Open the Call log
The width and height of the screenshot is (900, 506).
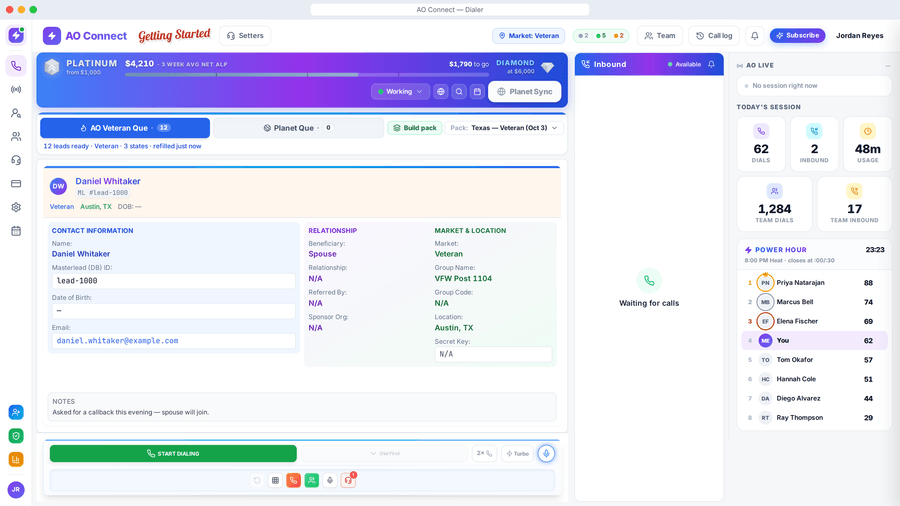(x=714, y=36)
